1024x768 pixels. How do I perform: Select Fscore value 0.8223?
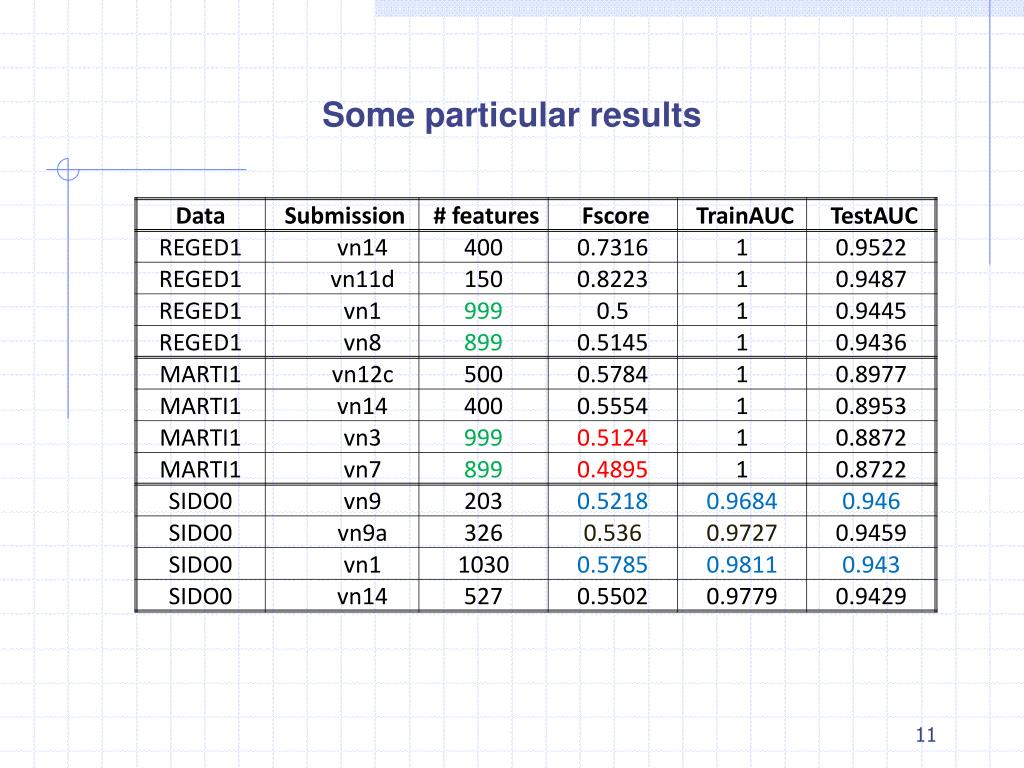(x=613, y=280)
